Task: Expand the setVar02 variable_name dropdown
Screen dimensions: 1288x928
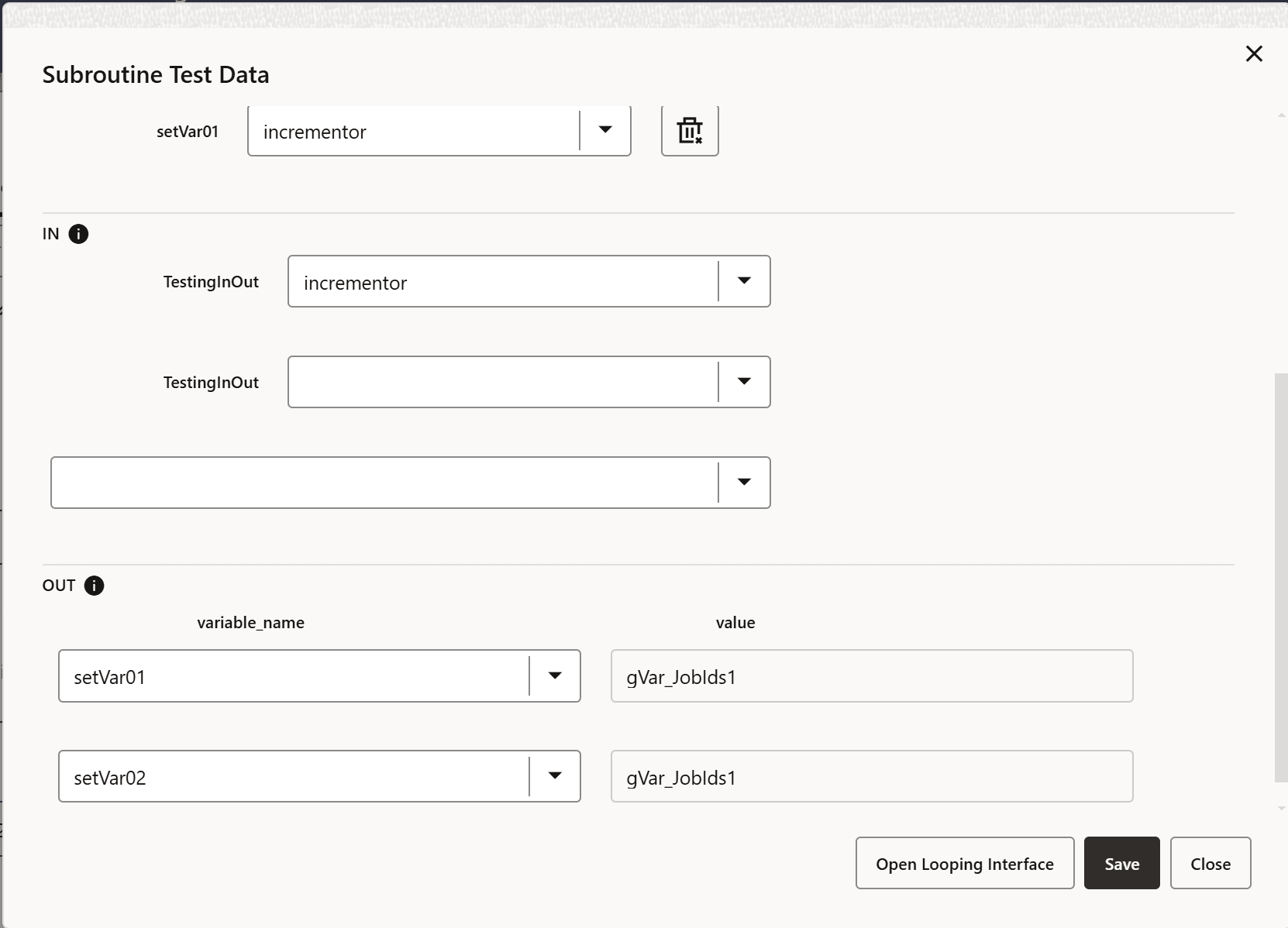Action: (553, 776)
